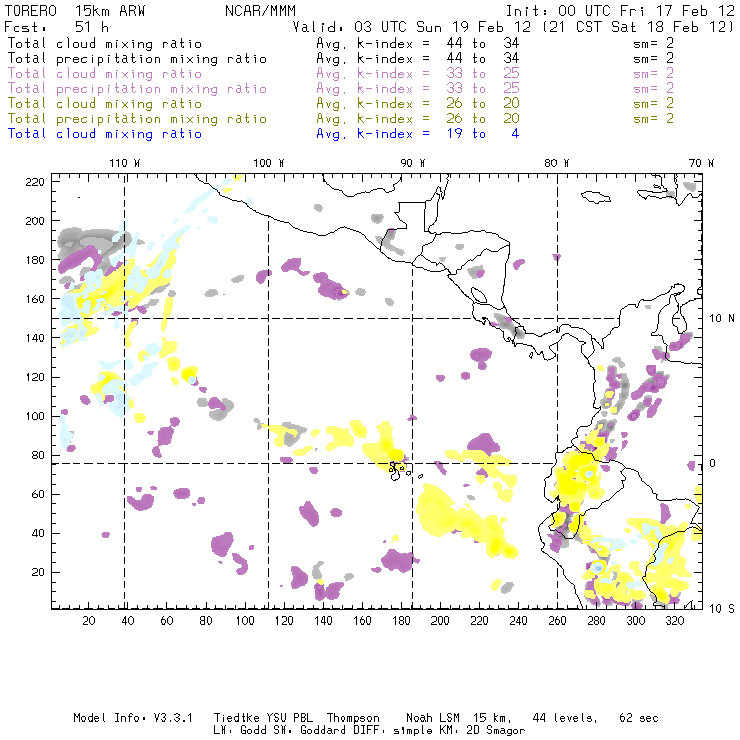Viewport: 740px width, 740px height.
Task: Select the 70 W longitude label
Action: point(700,163)
